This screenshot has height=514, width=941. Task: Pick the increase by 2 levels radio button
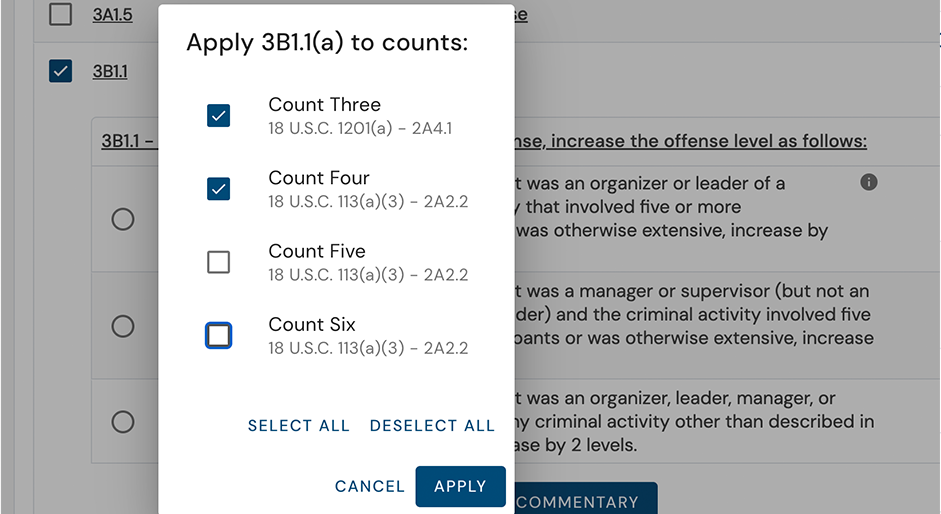pos(123,421)
